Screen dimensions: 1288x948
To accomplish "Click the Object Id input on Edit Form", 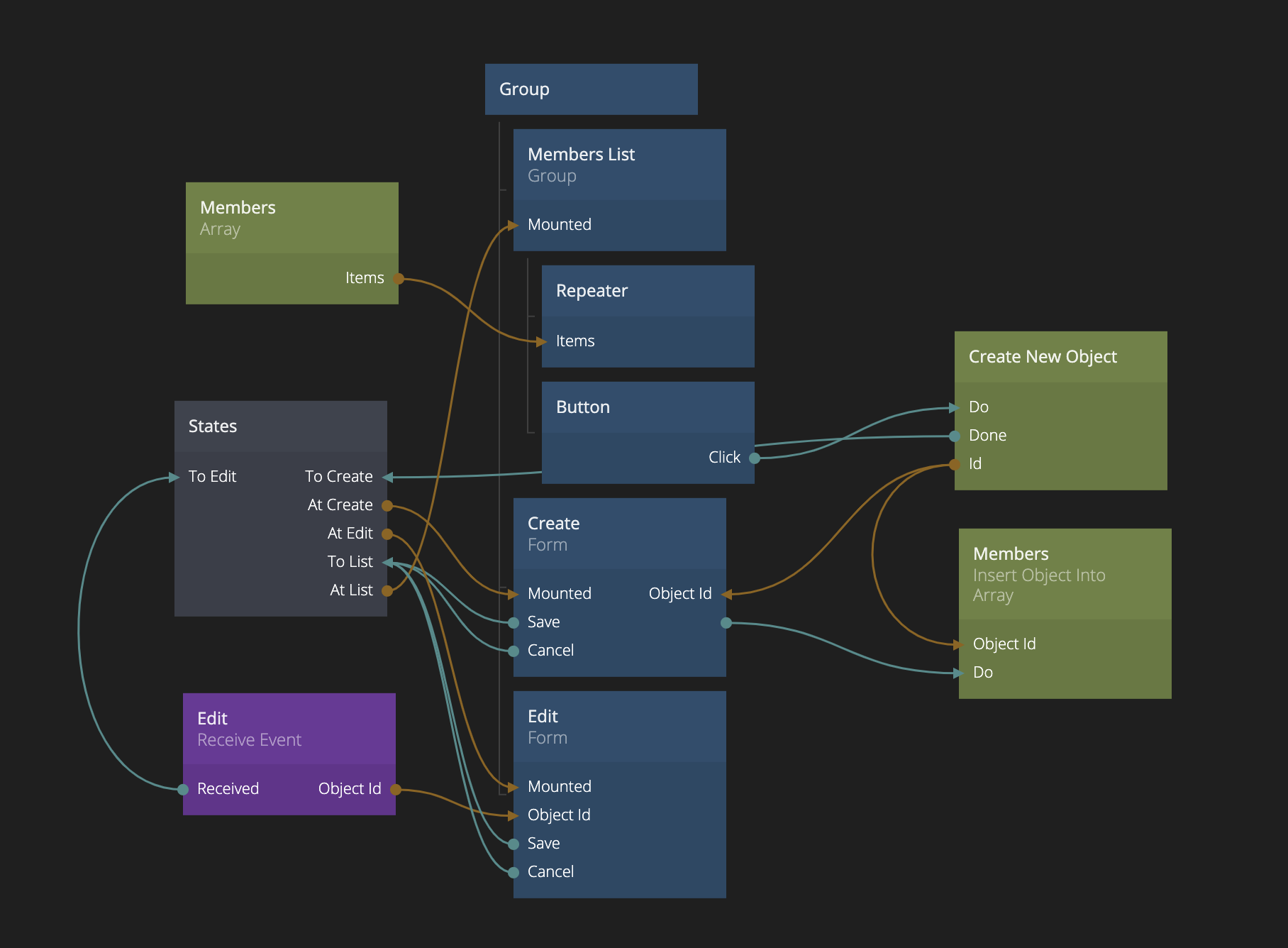I will tap(559, 815).
